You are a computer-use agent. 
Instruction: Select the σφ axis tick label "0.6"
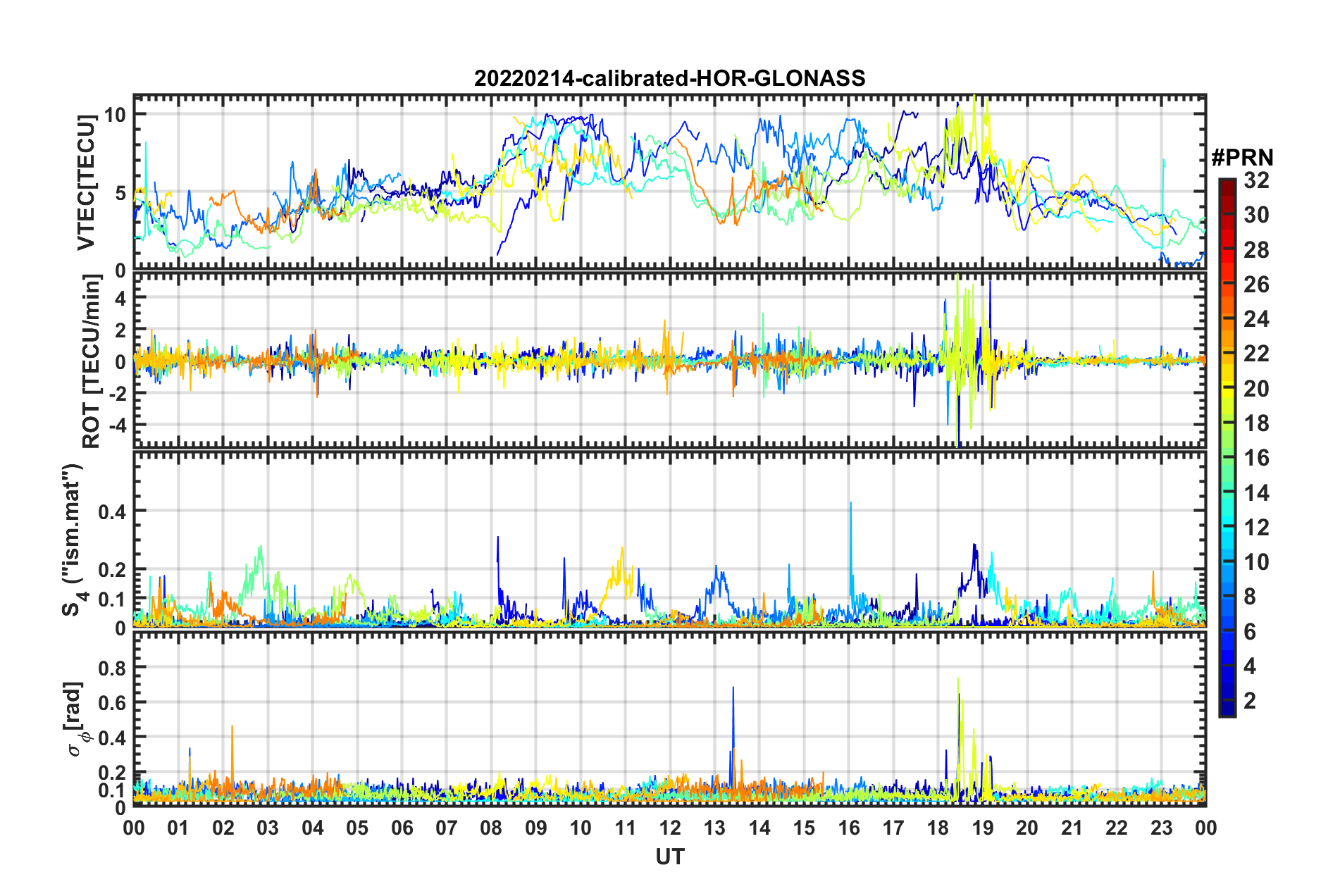(x=112, y=703)
